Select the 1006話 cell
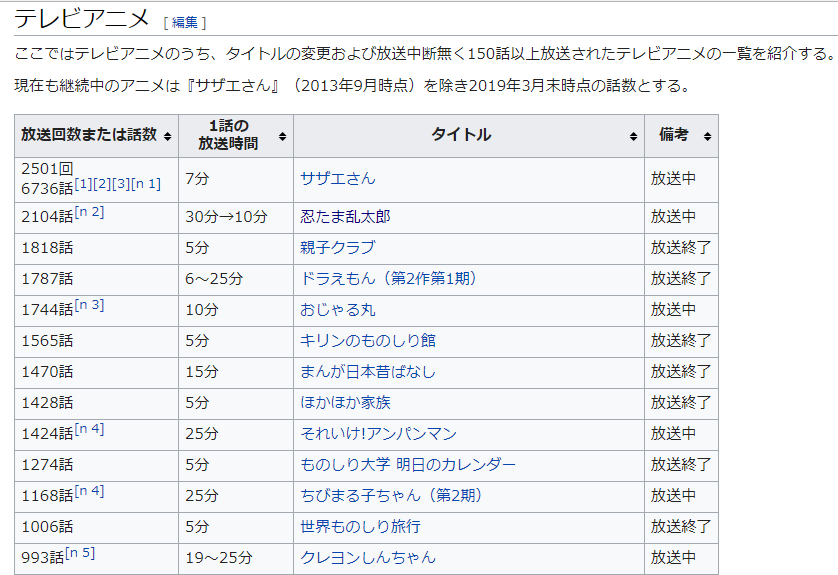 coord(96,527)
